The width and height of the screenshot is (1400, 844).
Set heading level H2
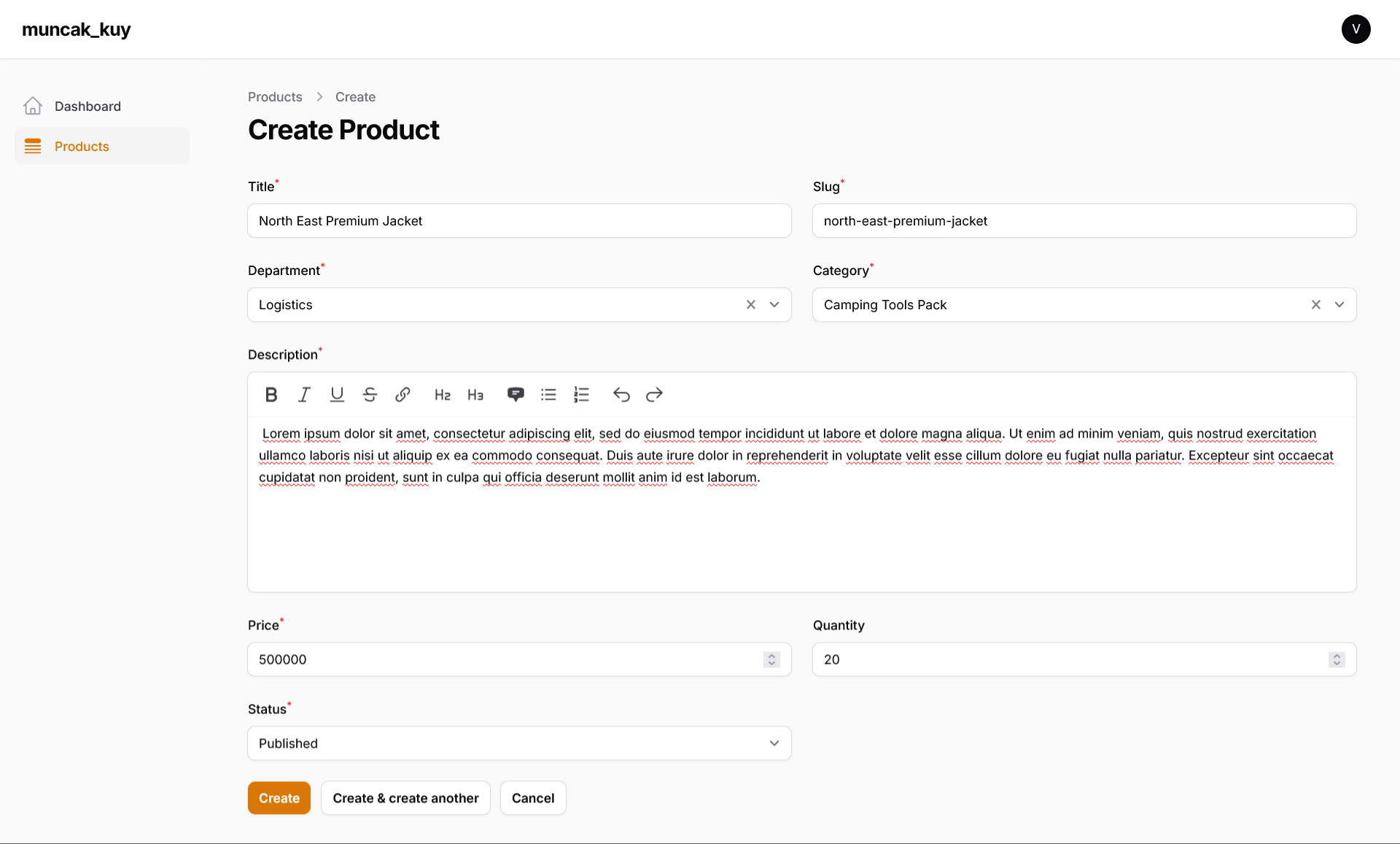[x=443, y=395]
